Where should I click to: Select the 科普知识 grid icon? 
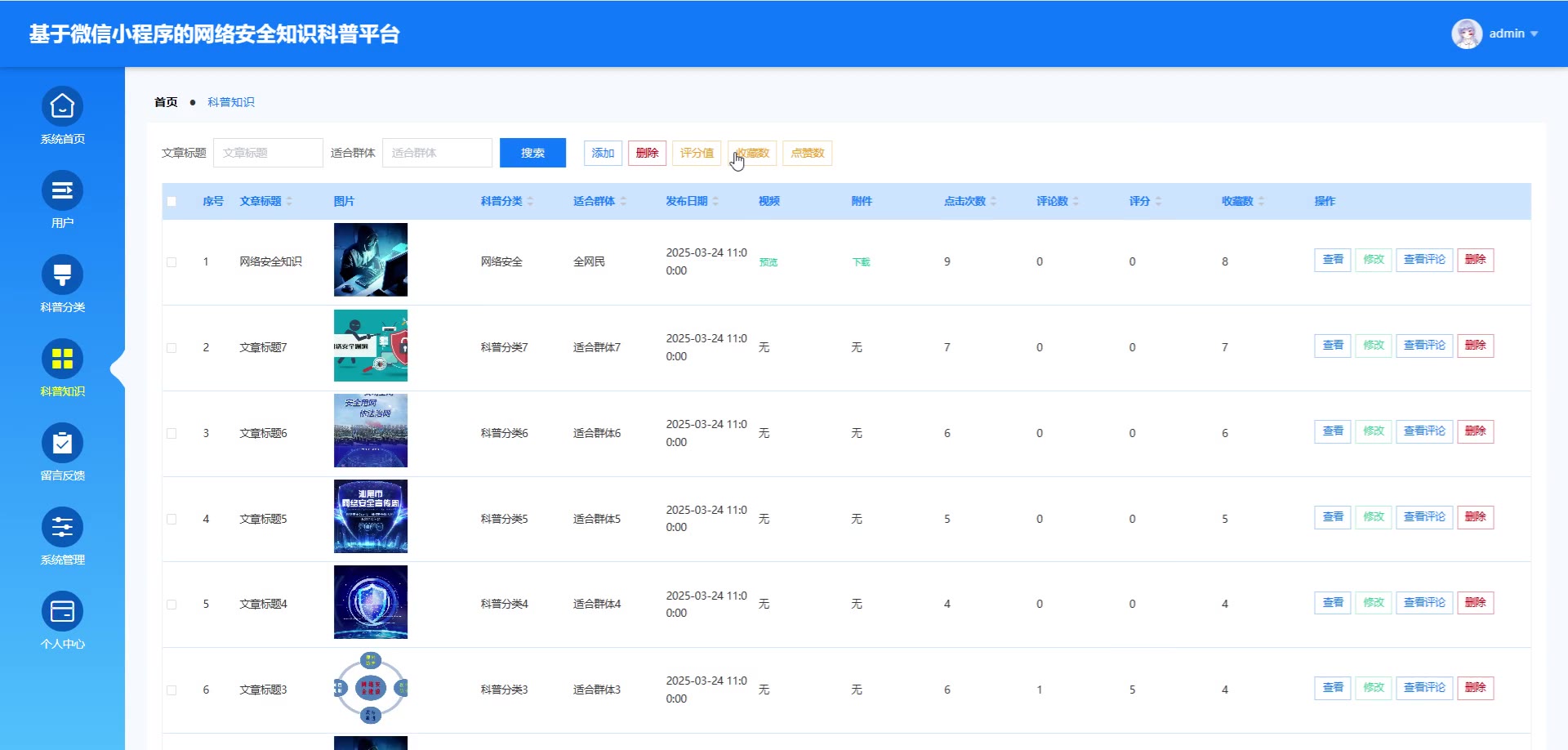[62, 359]
